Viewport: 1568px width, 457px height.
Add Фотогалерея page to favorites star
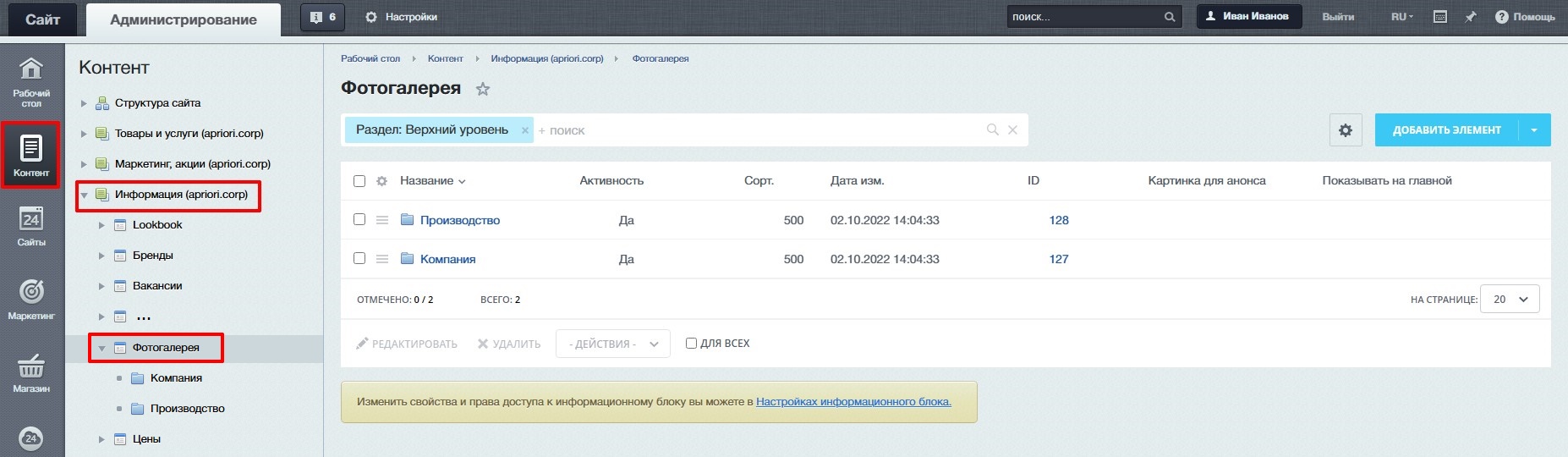[x=483, y=89]
